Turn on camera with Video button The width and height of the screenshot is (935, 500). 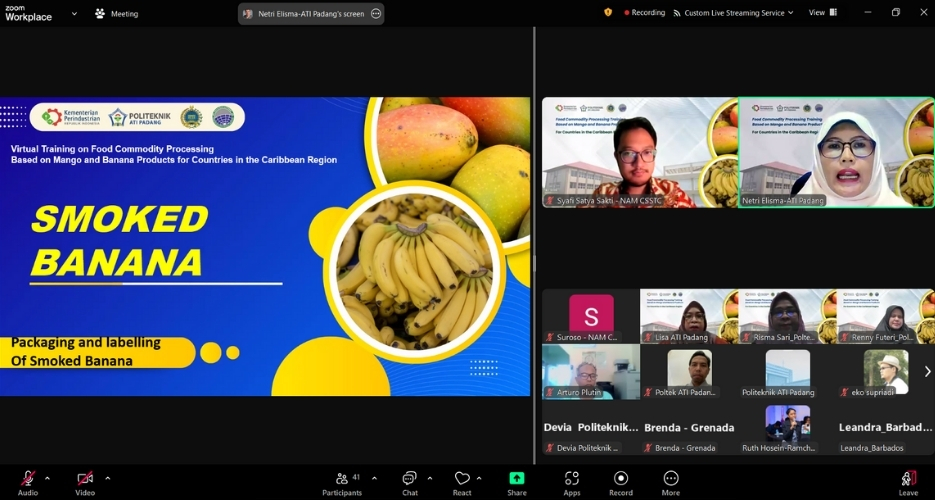(85, 479)
